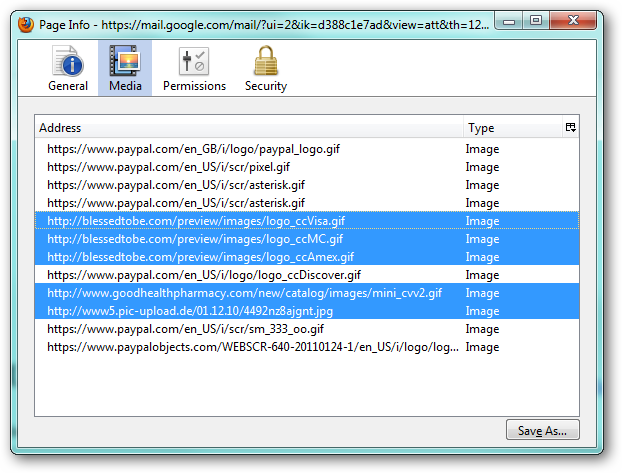The height and width of the screenshot is (473, 622).
Task: Select the pic-upload.de jpg entry
Action: click(x=307, y=311)
